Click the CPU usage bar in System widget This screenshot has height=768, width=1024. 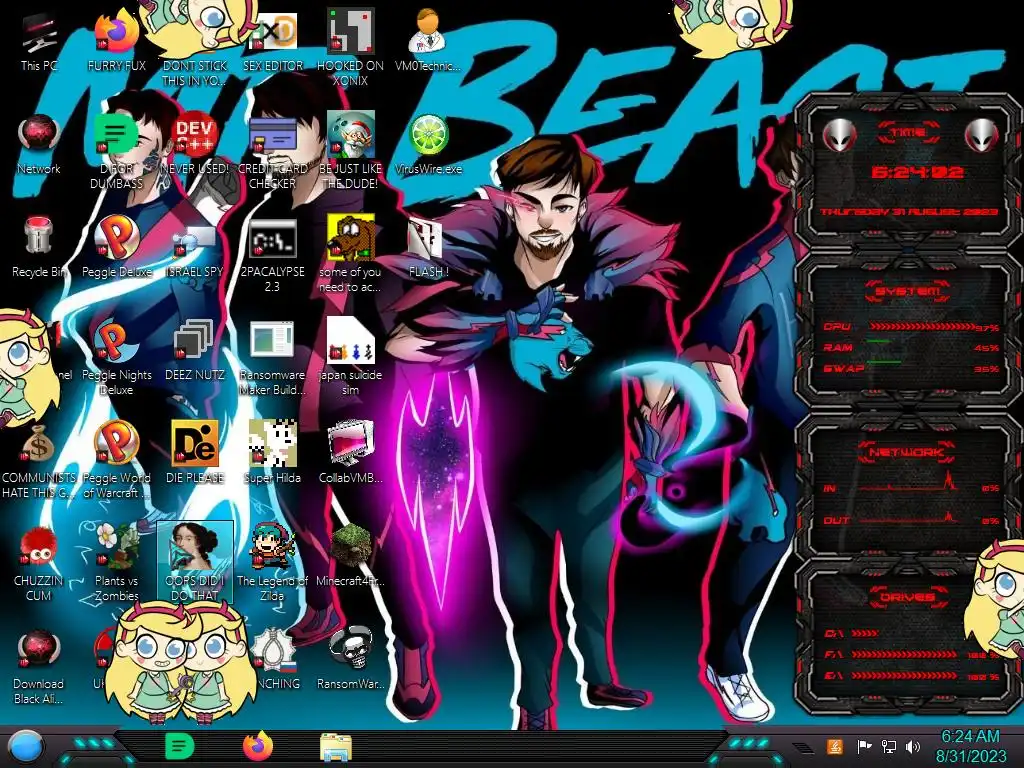coord(921,327)
